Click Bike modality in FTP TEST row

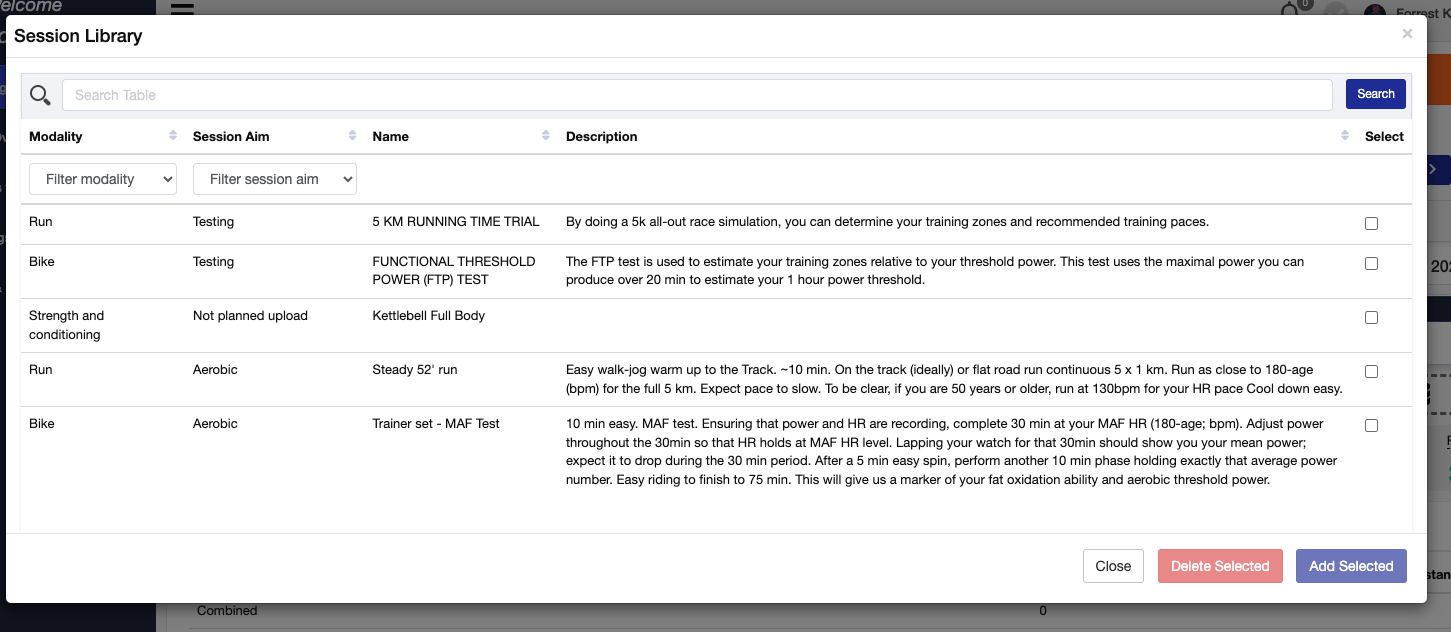pos(42,261)
